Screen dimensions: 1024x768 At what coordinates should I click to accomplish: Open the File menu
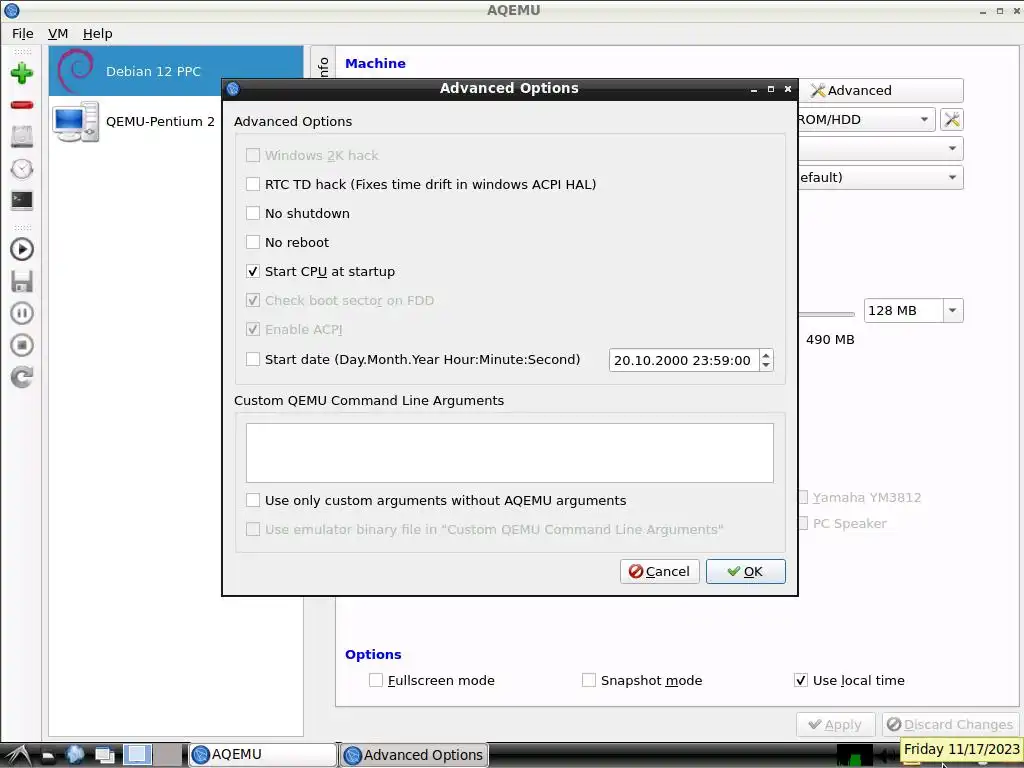click(22, 33)
